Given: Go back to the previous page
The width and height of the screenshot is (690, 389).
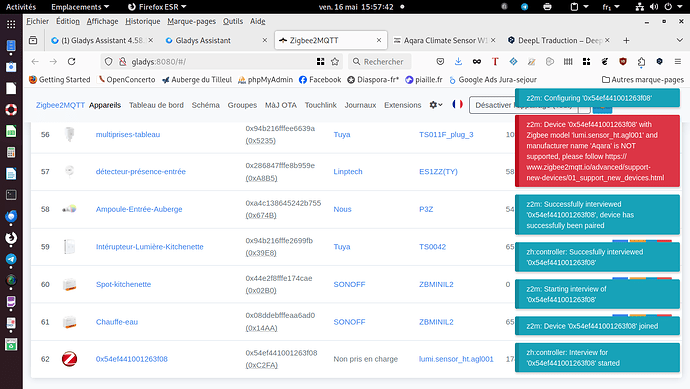Looking at the screenshot, I should [x=35, y=62].
